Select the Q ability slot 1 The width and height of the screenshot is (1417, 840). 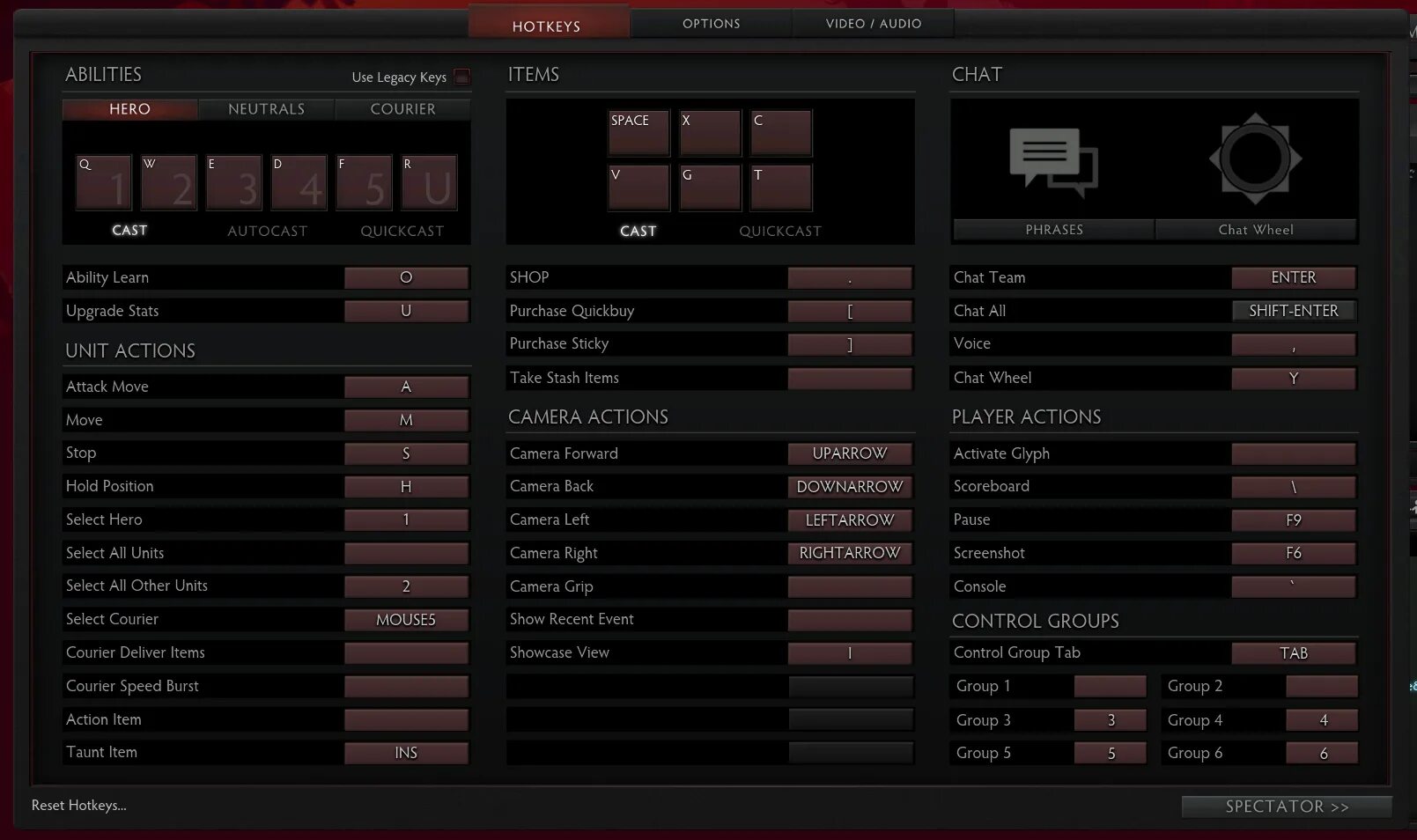(104, 182)
